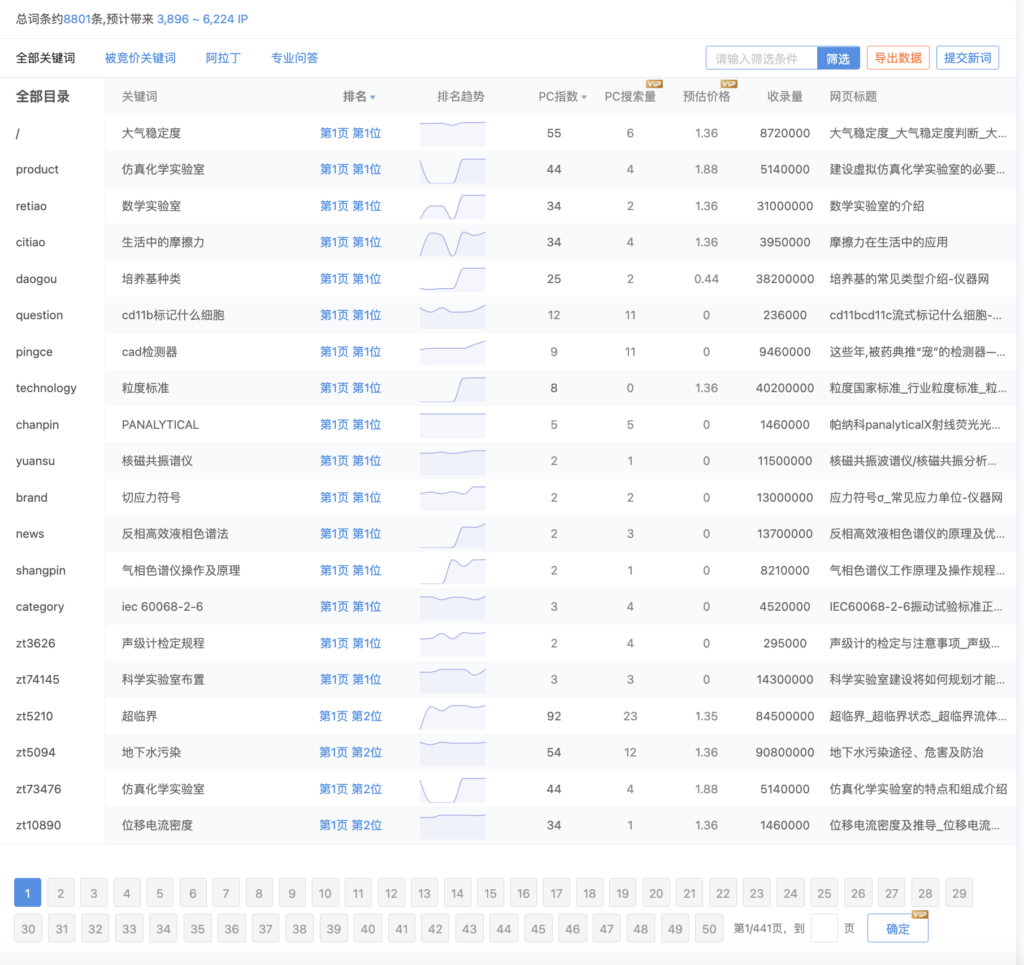Select the shangpin directory
The height and width of the screenshot is (965, 1024).
tap(40, 571)
